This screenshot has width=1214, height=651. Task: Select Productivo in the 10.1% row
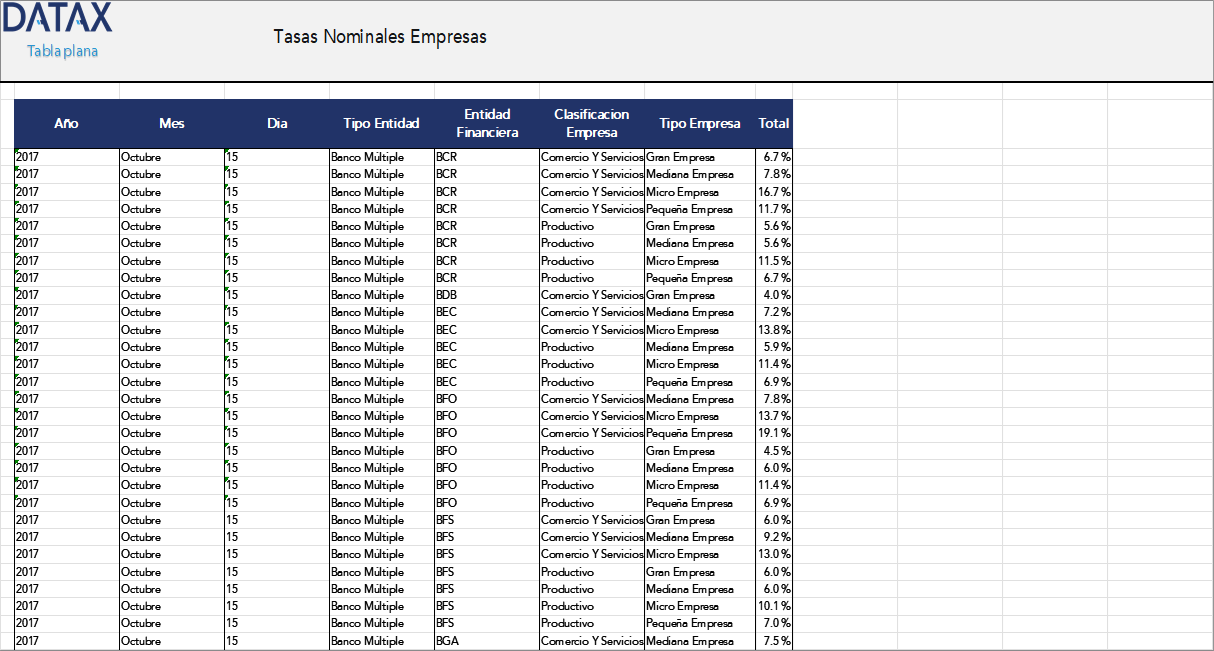coord(592,606)
